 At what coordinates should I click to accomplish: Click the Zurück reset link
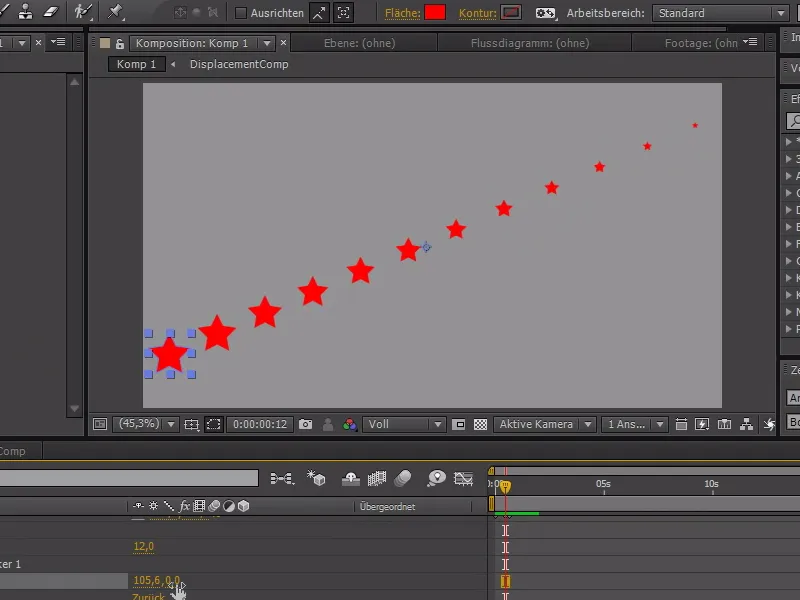click(148, 596)
